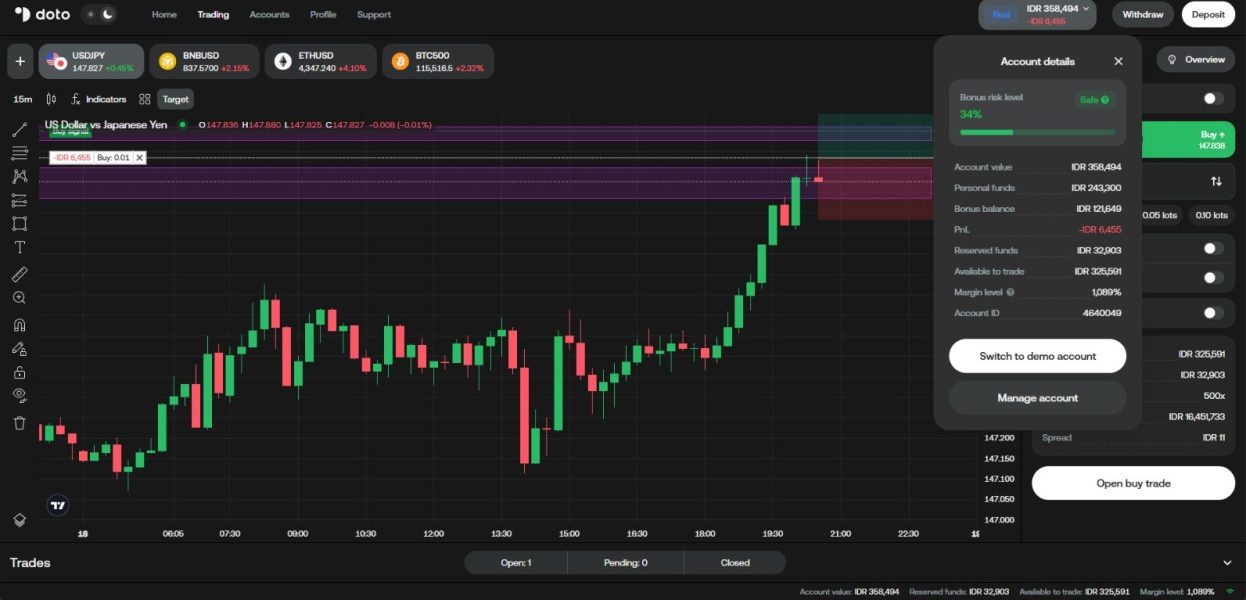The width and height of the screenshot is (1246, 600).
Task: Click the trash icon to remove drawings
Action: point(19,423)
